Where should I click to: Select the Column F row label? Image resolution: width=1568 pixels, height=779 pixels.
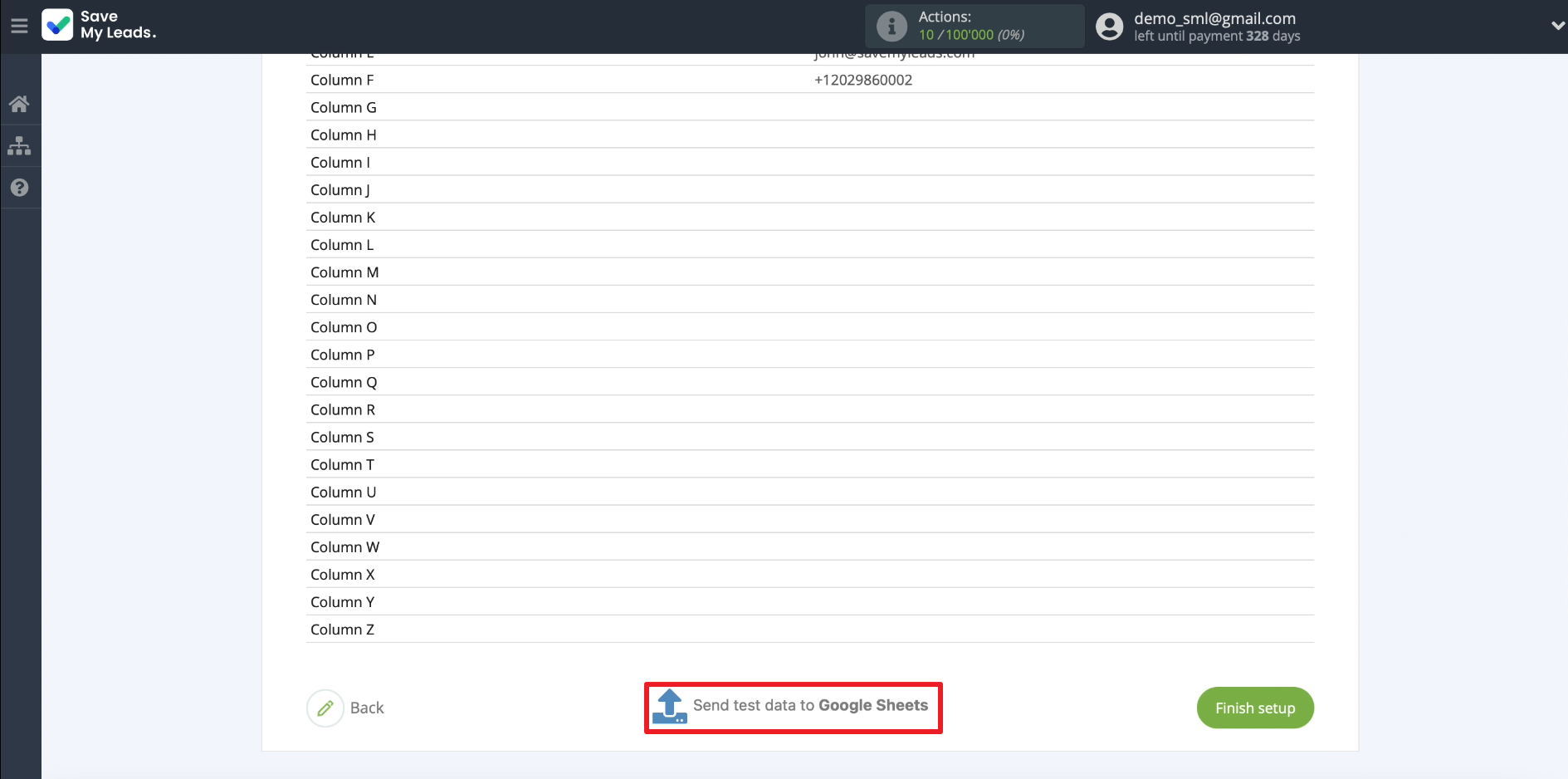pyautogui.click(x=342, y=80)
